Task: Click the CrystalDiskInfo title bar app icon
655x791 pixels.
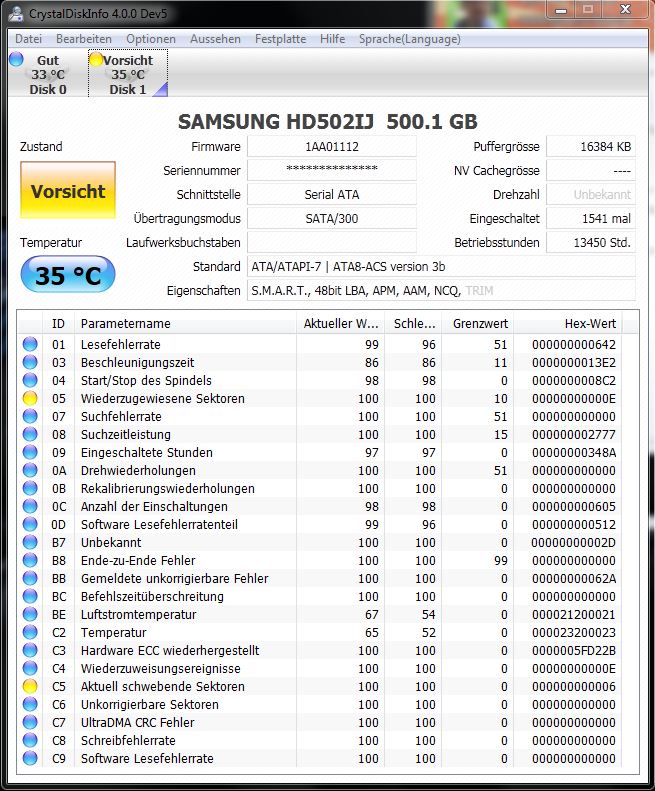Action: tap(16, 13)
